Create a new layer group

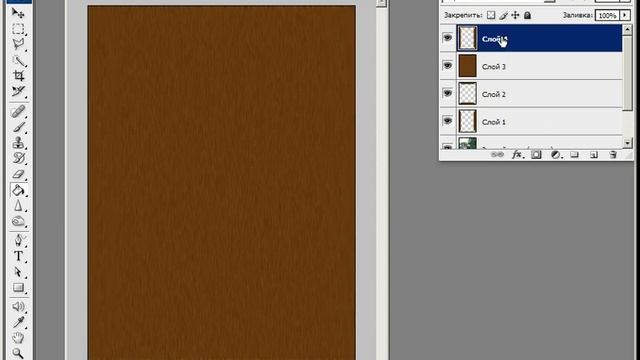(574, 155)
